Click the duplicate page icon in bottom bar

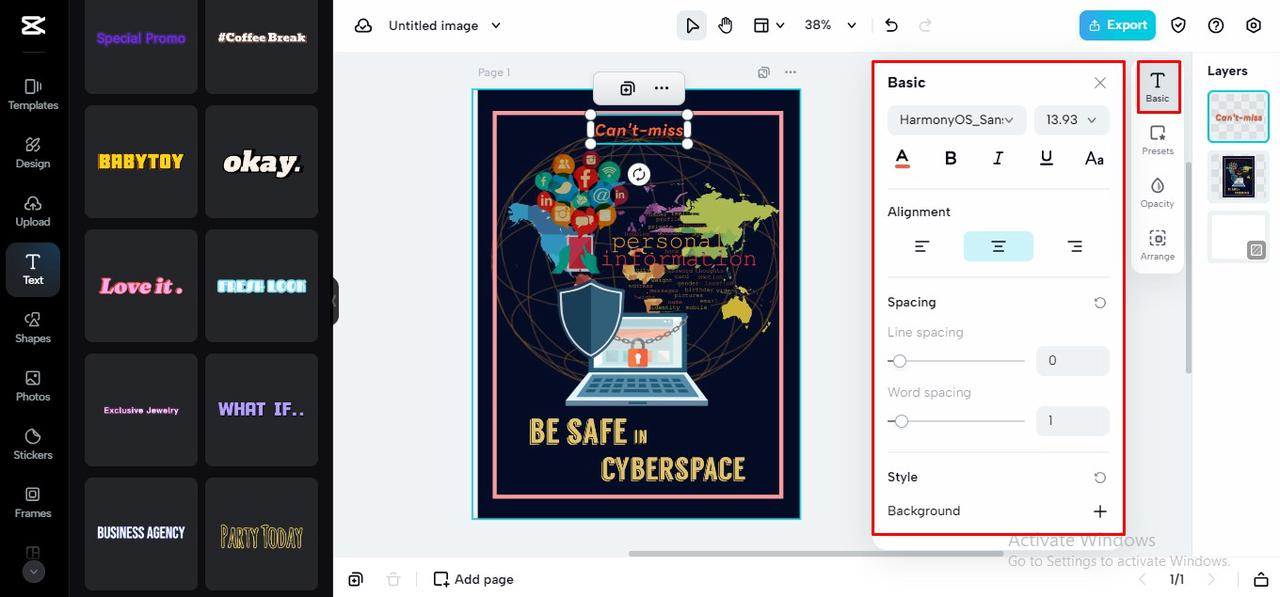[x=355, y=579]
